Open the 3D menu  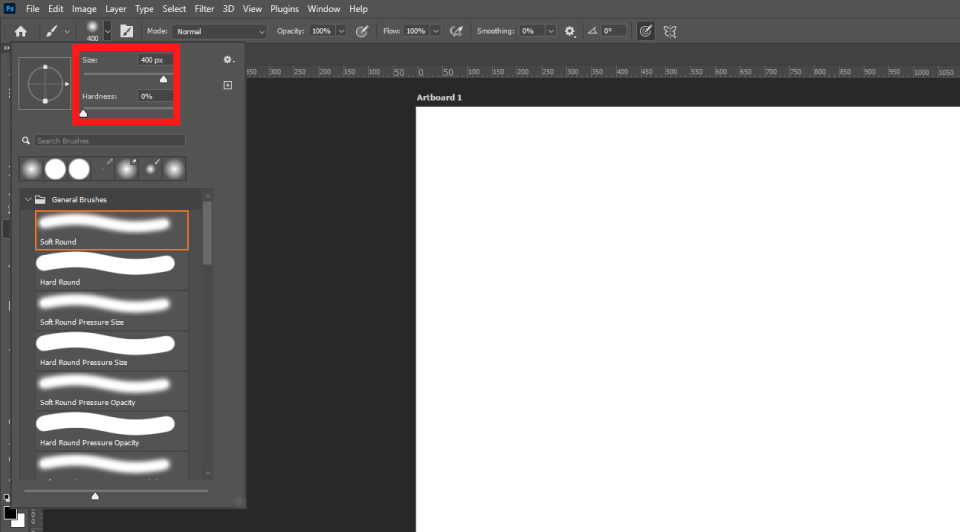click(228, 9)
